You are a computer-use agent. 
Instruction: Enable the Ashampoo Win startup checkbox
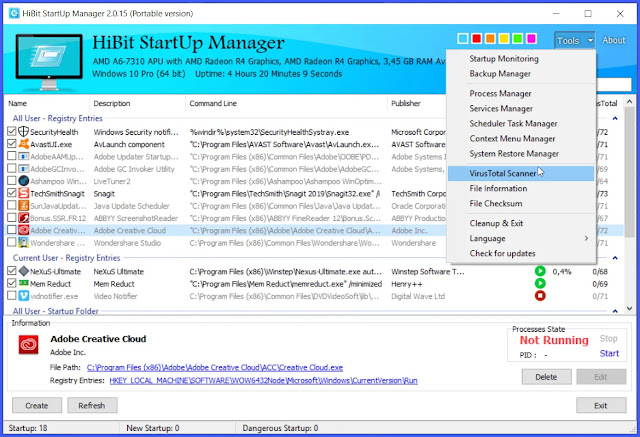(11, 180)
